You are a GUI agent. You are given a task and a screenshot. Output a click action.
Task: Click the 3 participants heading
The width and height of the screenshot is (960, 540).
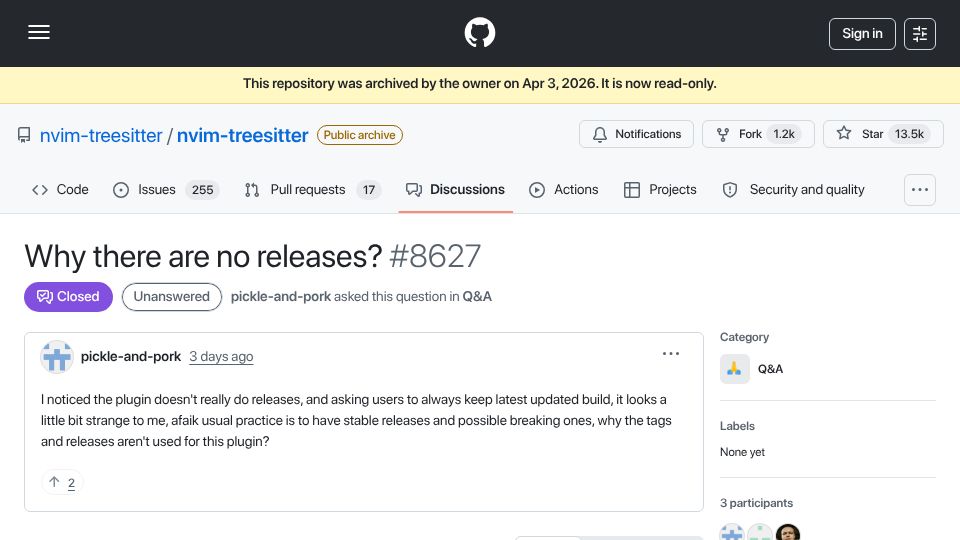click(756, 503)
